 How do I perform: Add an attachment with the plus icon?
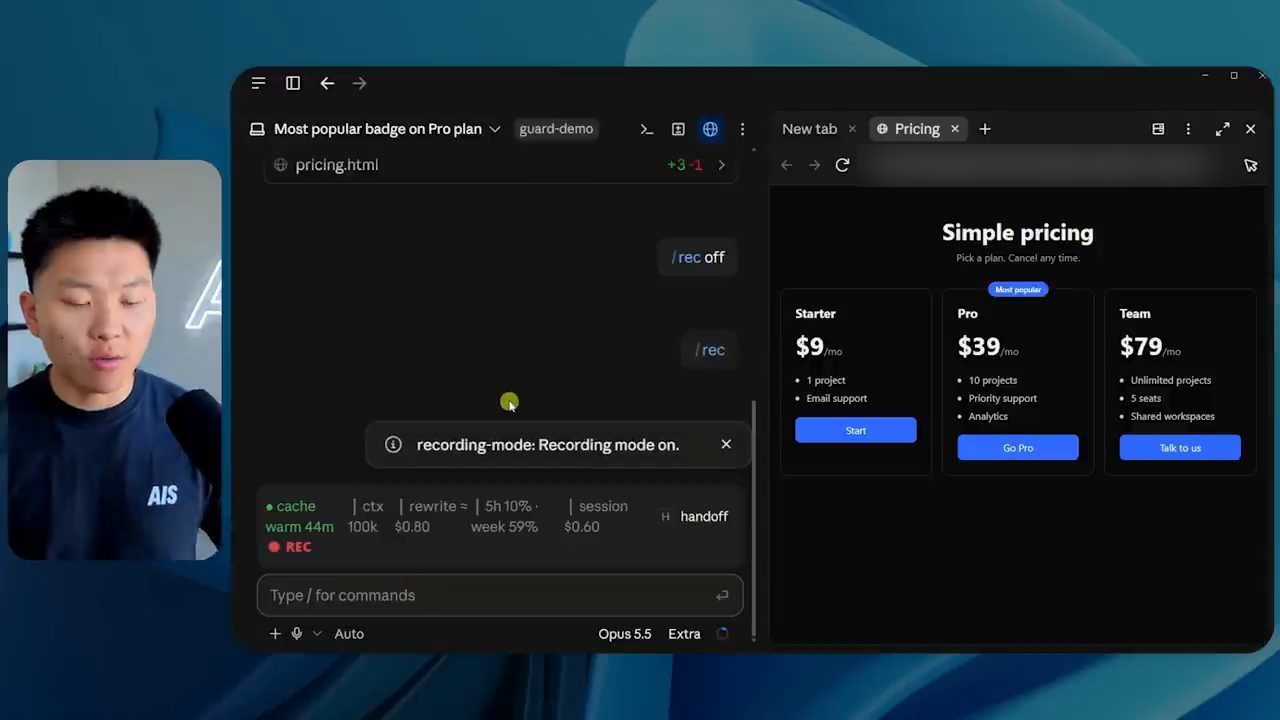275,634
